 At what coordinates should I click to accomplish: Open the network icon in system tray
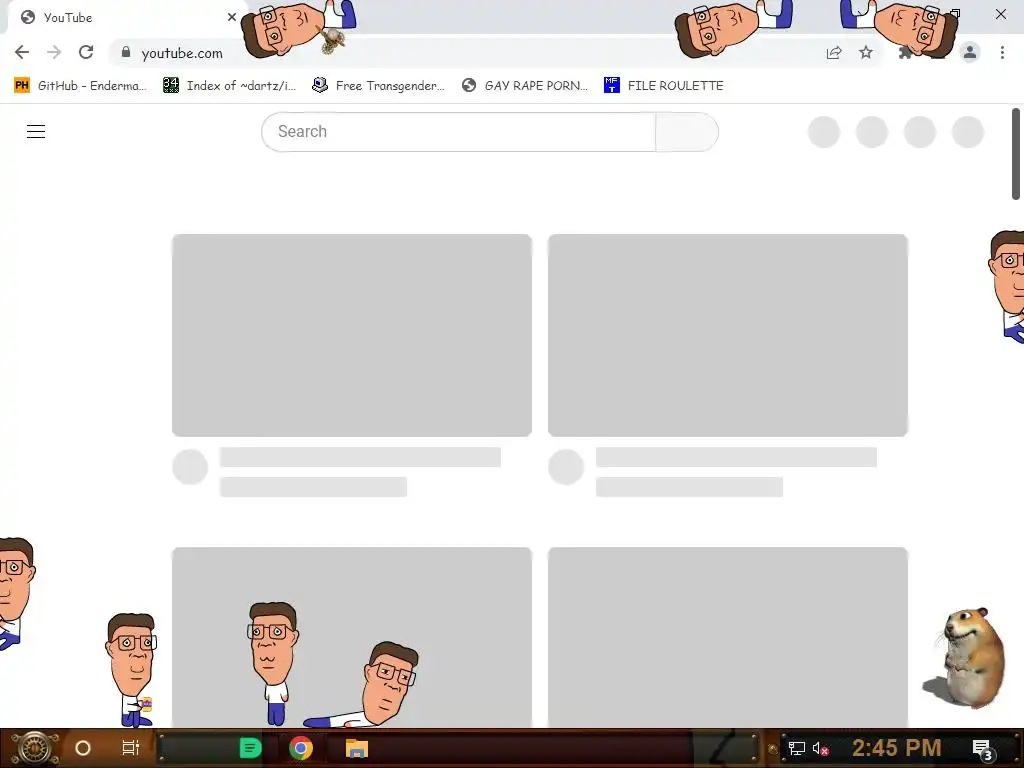[796, 748]
